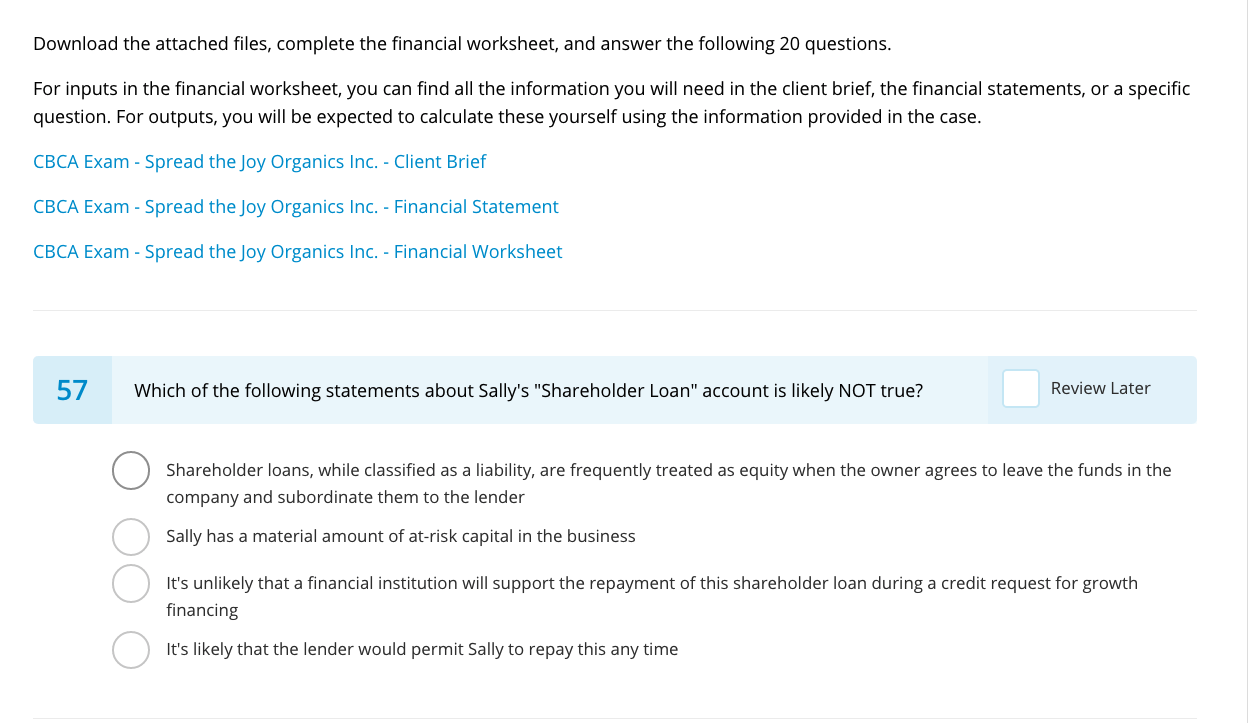
Task: Tick the Review Later checkbox
Action: coord(1020,389)
